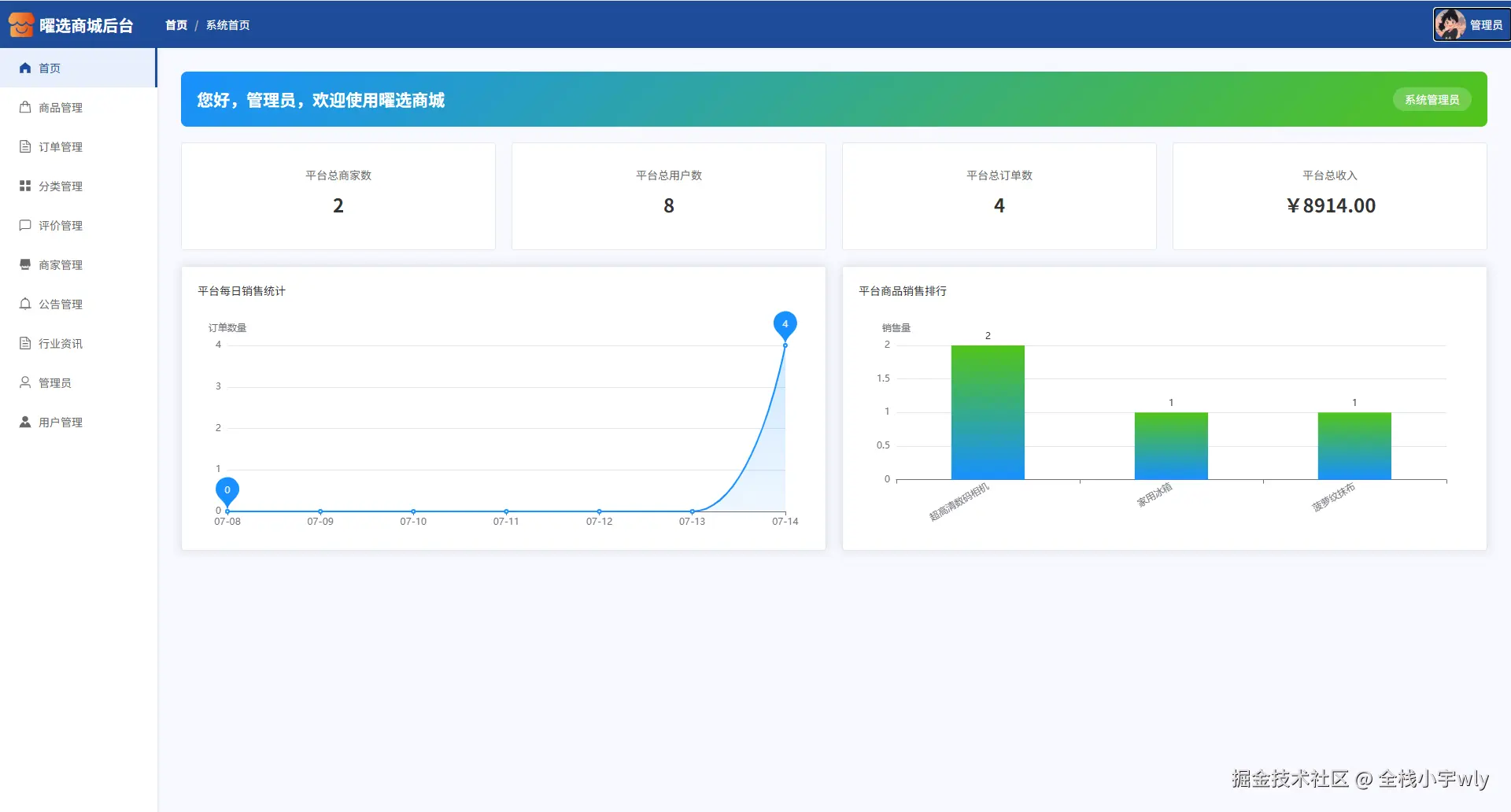The image size is (1511, 812).
Task: Open the 管理员 avatar dropdown
Action: [x=1471, y=24]
